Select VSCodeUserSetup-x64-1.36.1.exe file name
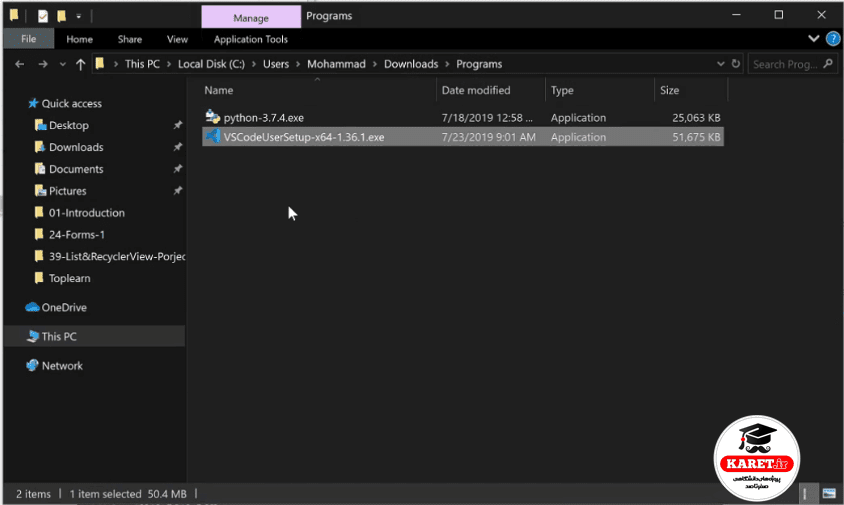The image size is (844, 505). (304, 137)
